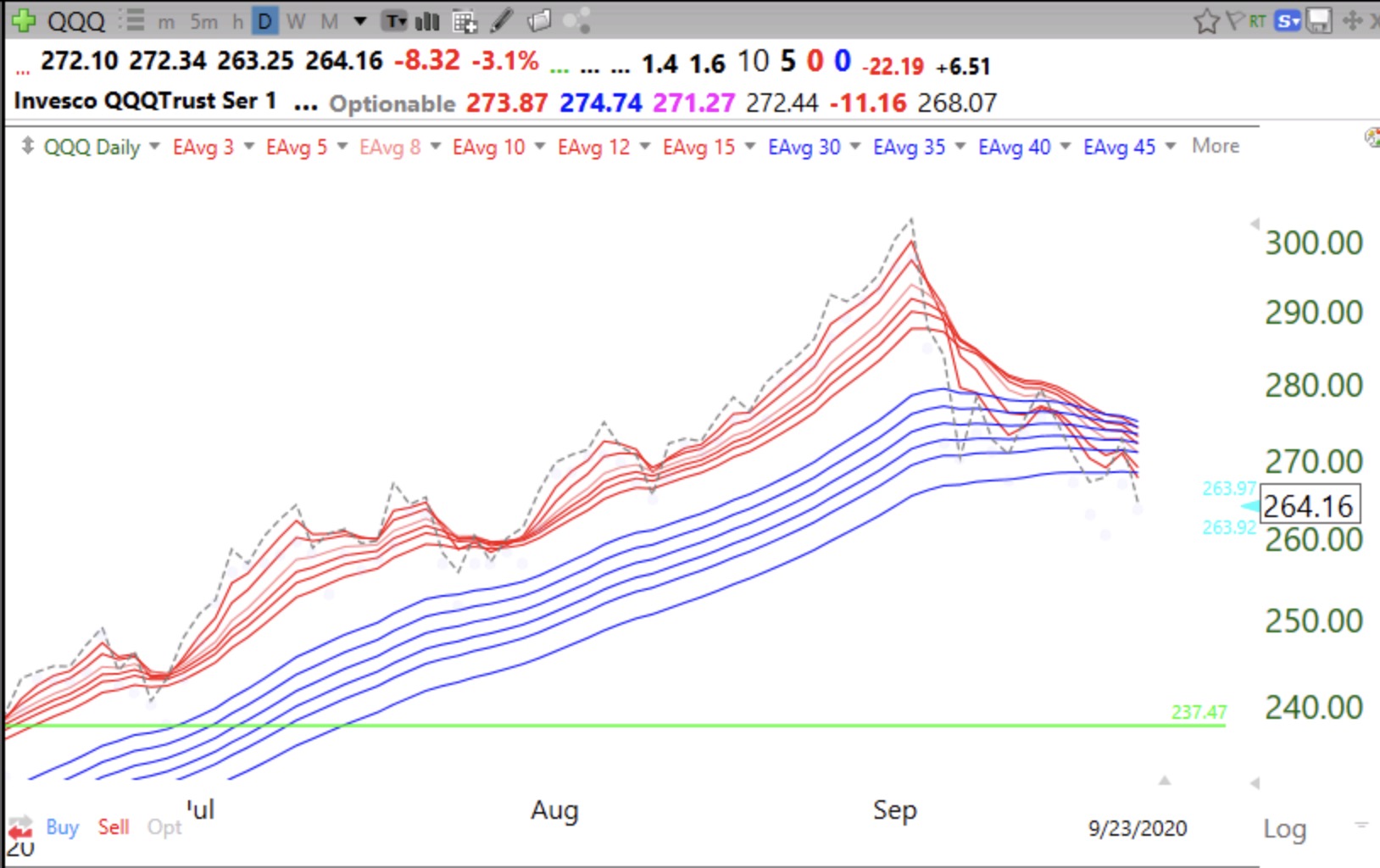Screen dimensions: 1380x868
Task: Click the bar chart style icon
Action: [x=429, y=21]
